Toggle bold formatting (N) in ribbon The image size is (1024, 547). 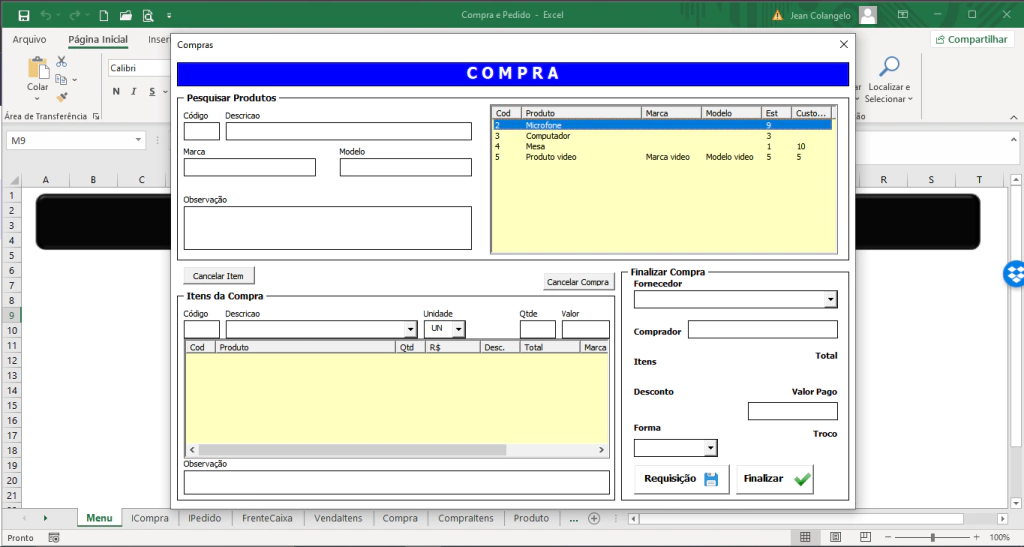[x=117, y=92]
